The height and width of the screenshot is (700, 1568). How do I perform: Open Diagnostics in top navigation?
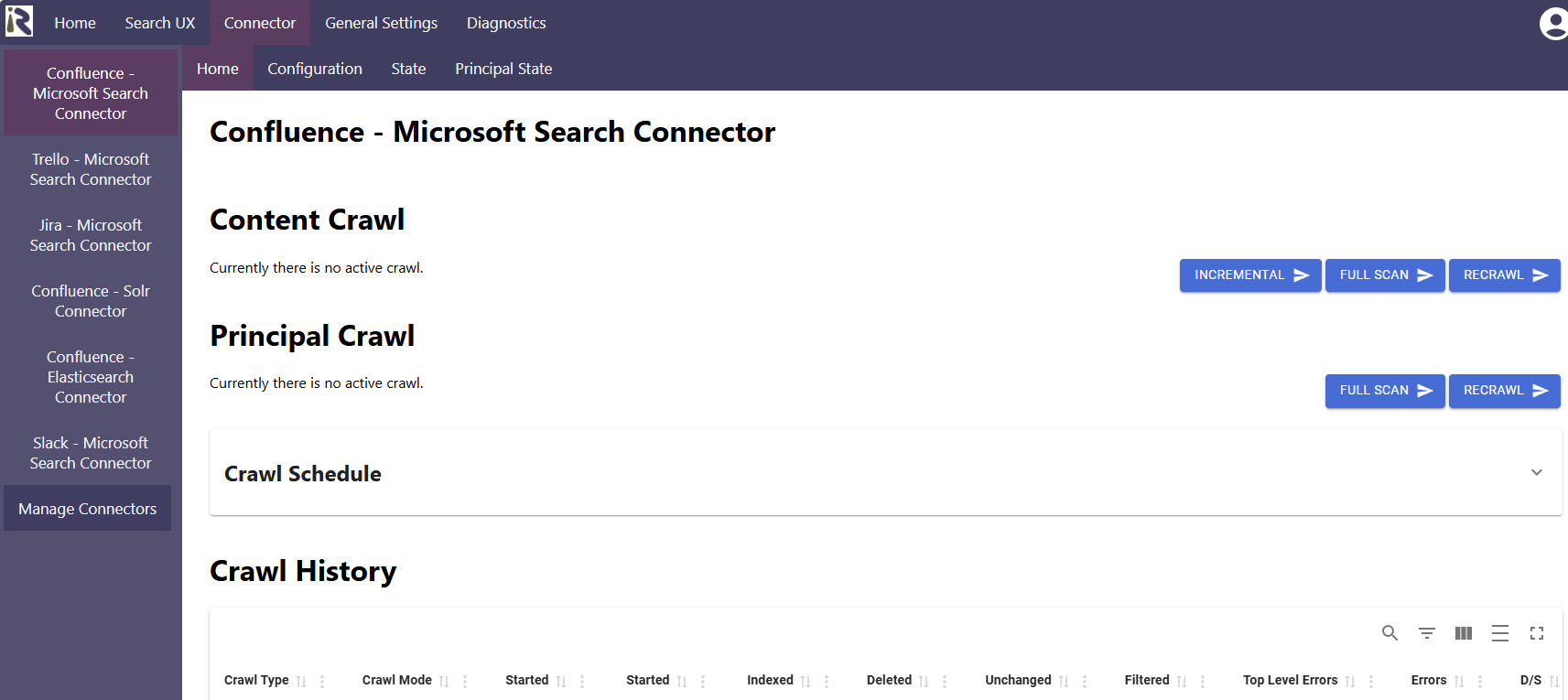(x=506, y=23)
